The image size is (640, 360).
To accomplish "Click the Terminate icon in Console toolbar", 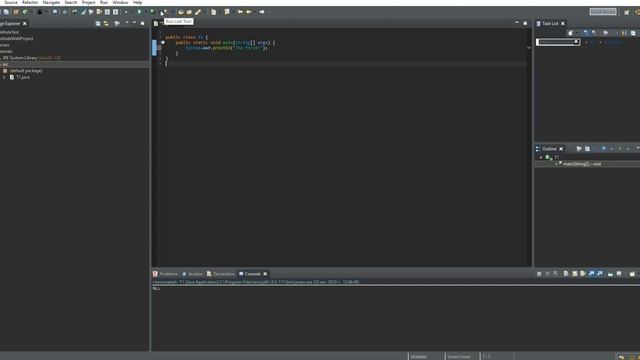I will 539,274.
